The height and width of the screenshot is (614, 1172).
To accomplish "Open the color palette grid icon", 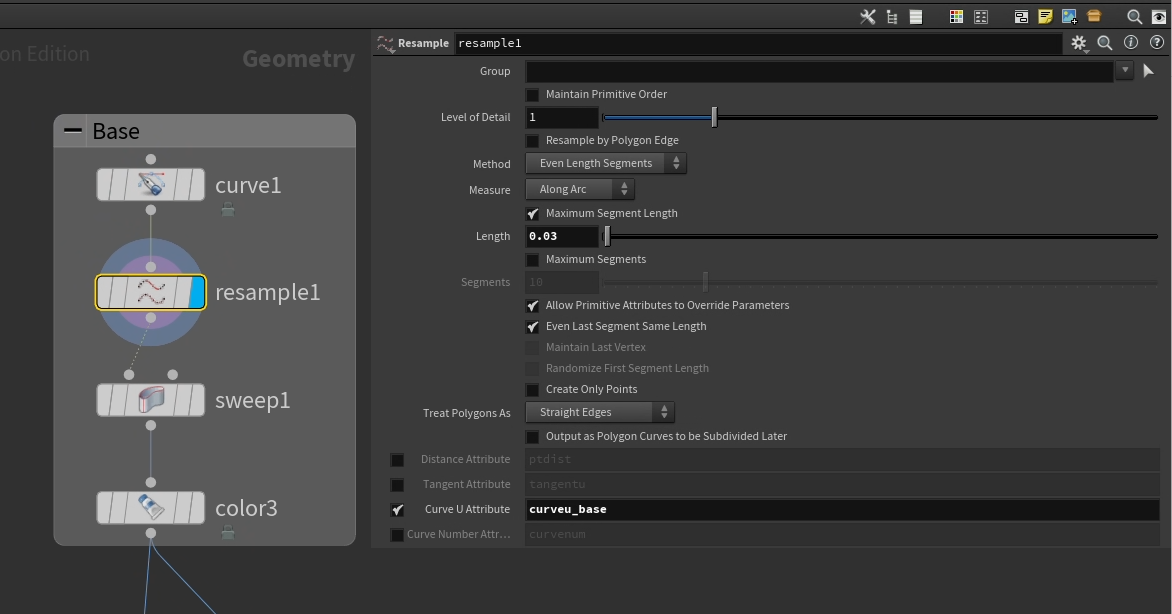I will [956, 17].
